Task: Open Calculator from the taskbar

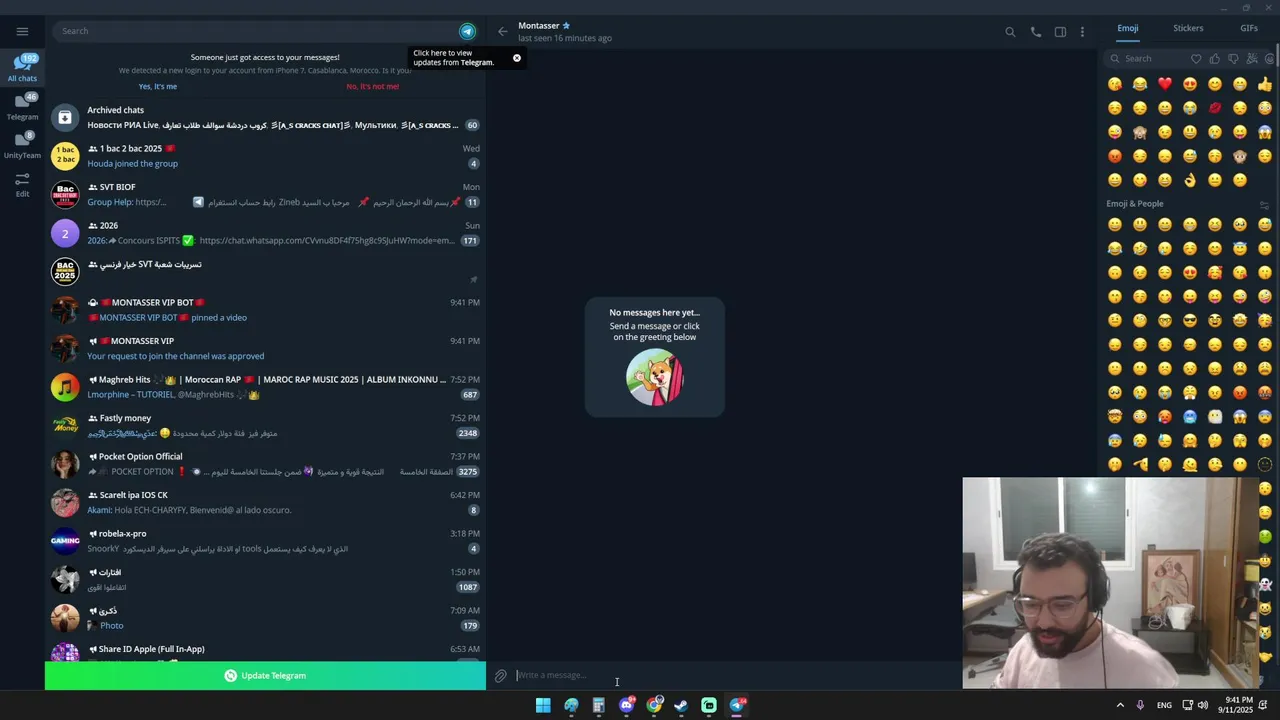Action: [598, 705]
